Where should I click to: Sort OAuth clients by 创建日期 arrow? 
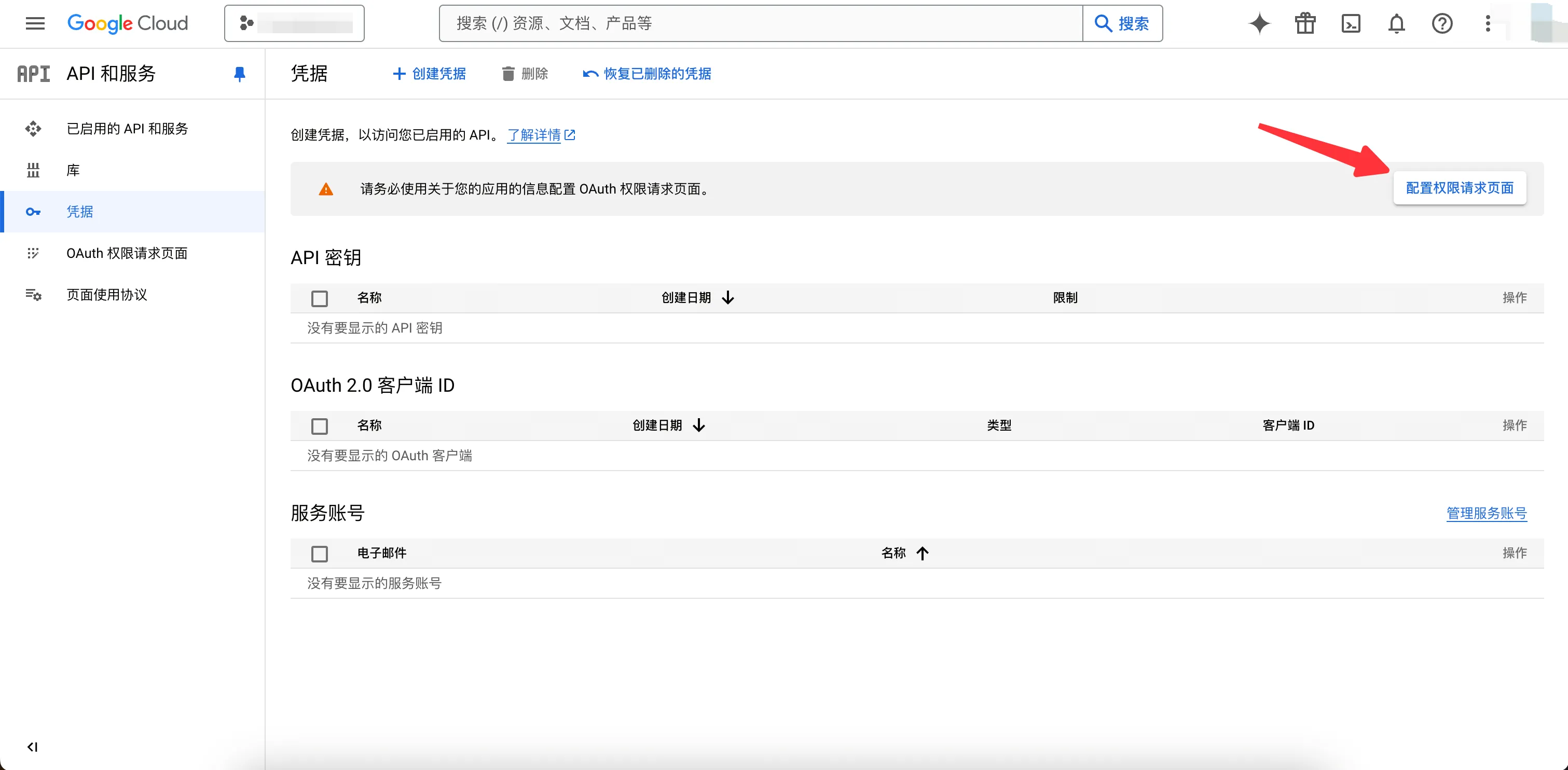point(698,425)
